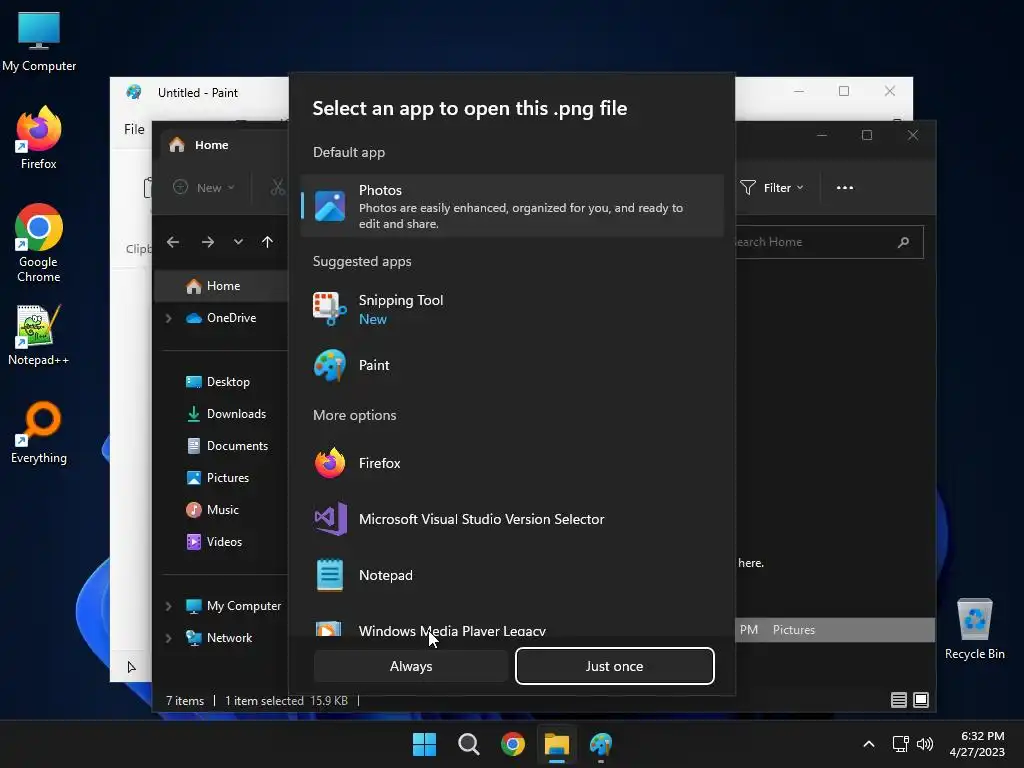Open the See more ellipsis menu
The width and height of the screenshot is (1024, 768).
tap(845, 188)
